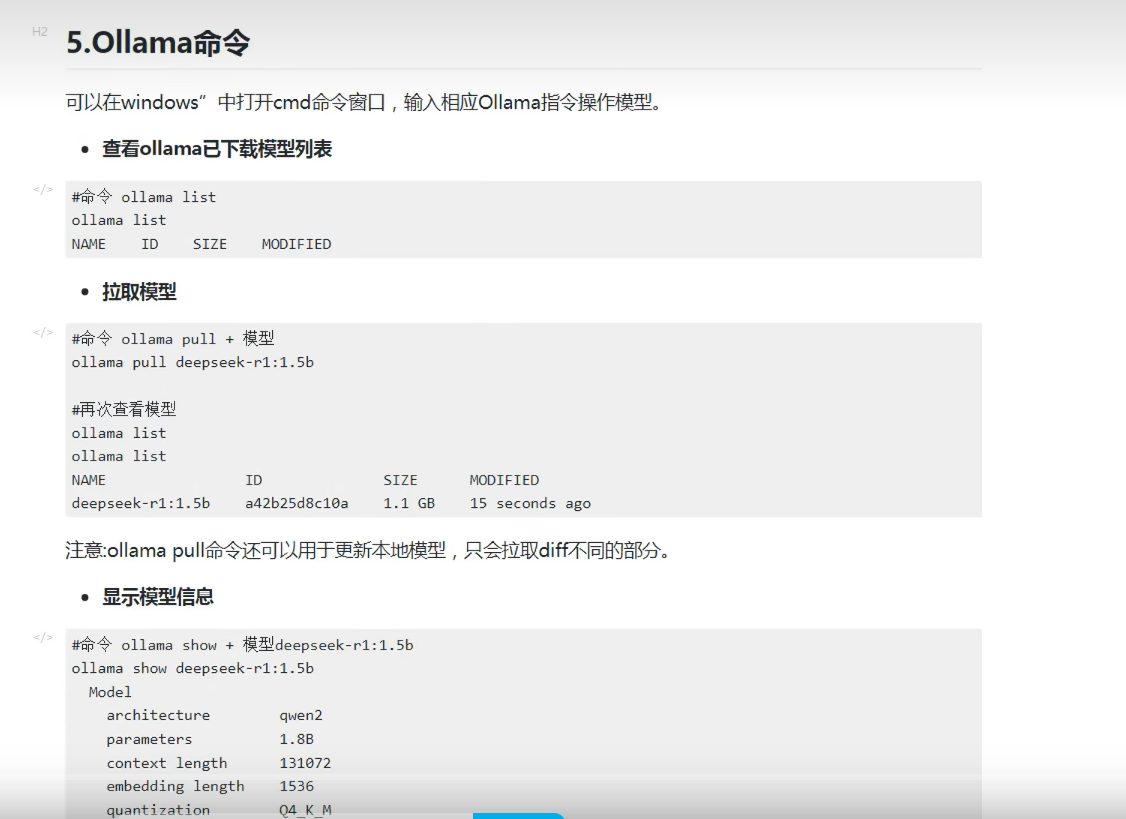Click the heading '5.Ollama命令'

pos(158,42)
